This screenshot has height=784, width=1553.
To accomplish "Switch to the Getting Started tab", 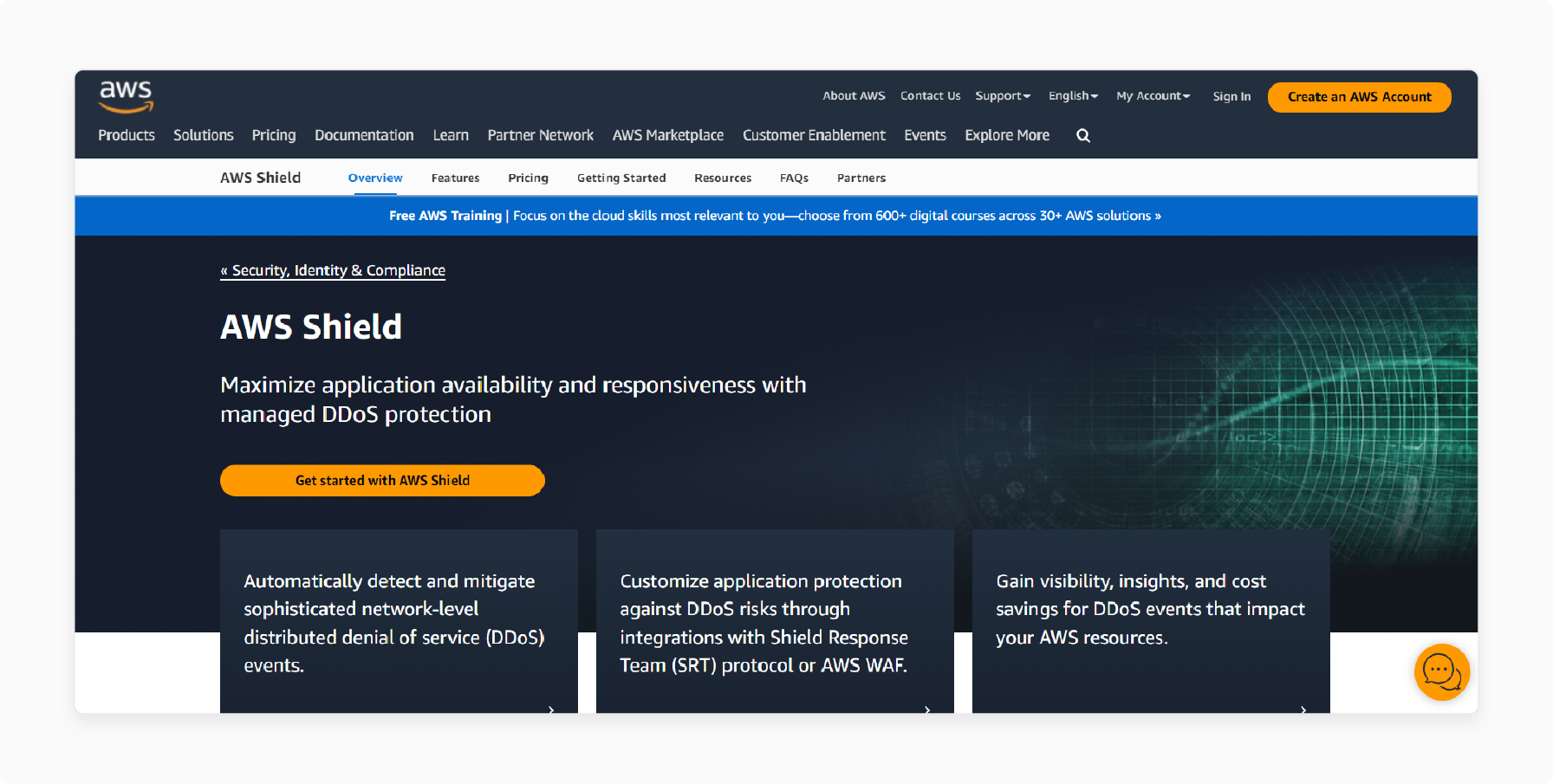I will point(621,178).
